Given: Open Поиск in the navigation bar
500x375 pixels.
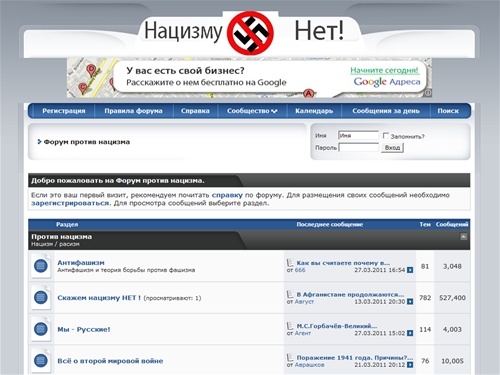Looking at the screenshot, I should [x=448, y=111].
